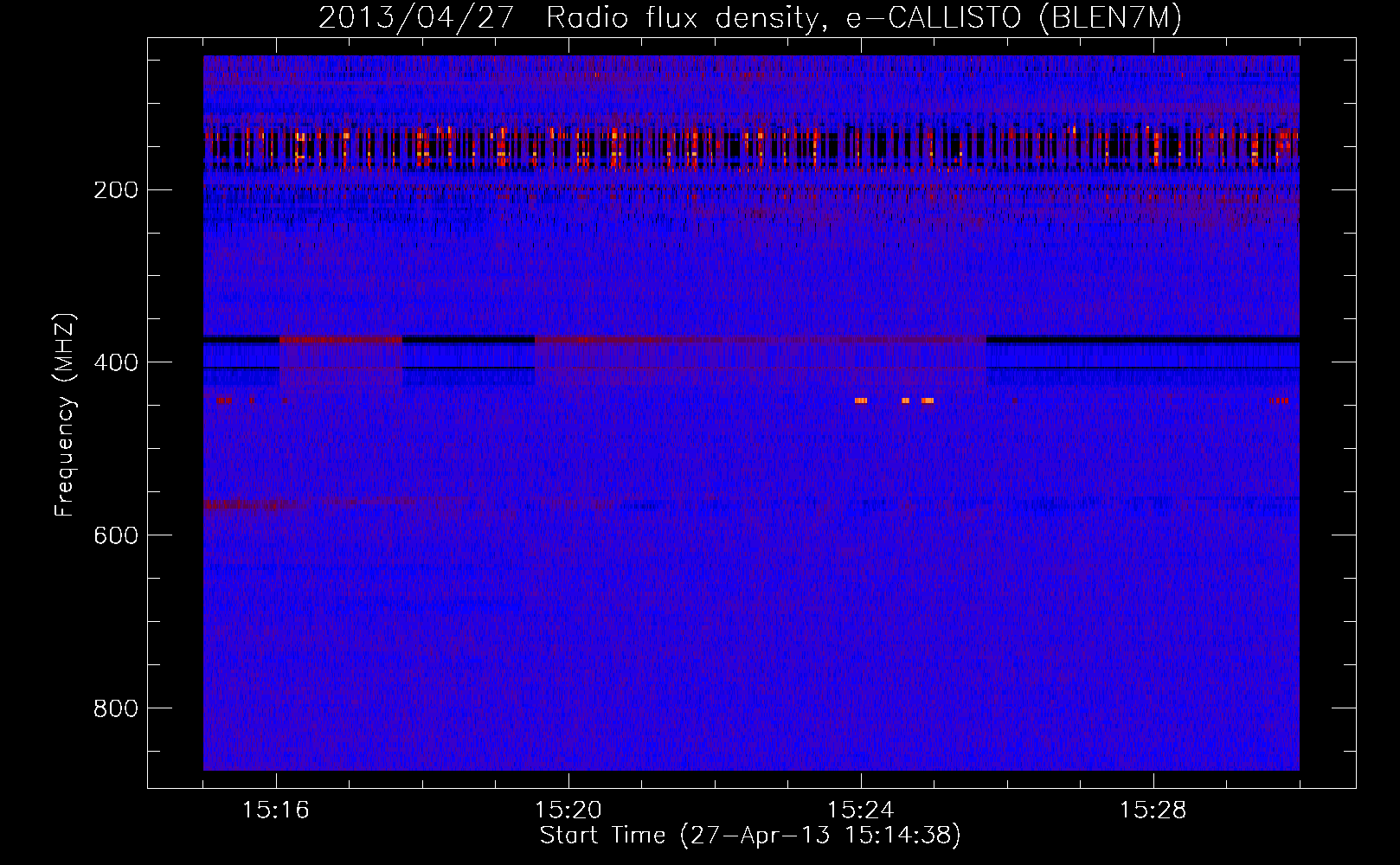Click the 15:28 time tick label
The width and height of the screenshot is (1400, 865).
1153,811
